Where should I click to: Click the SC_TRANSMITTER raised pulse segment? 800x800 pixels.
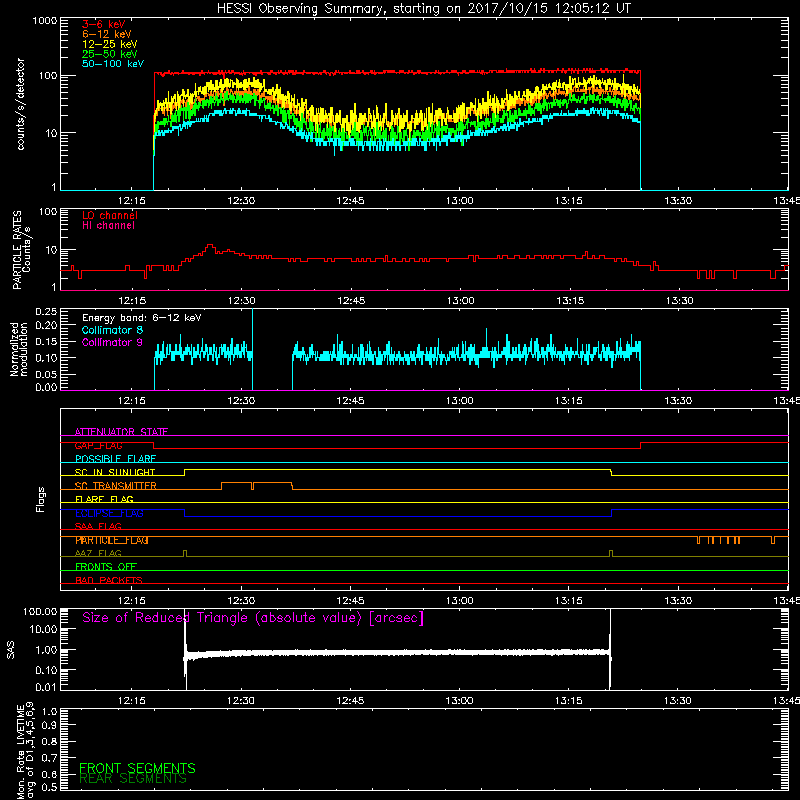coord(257,484)
